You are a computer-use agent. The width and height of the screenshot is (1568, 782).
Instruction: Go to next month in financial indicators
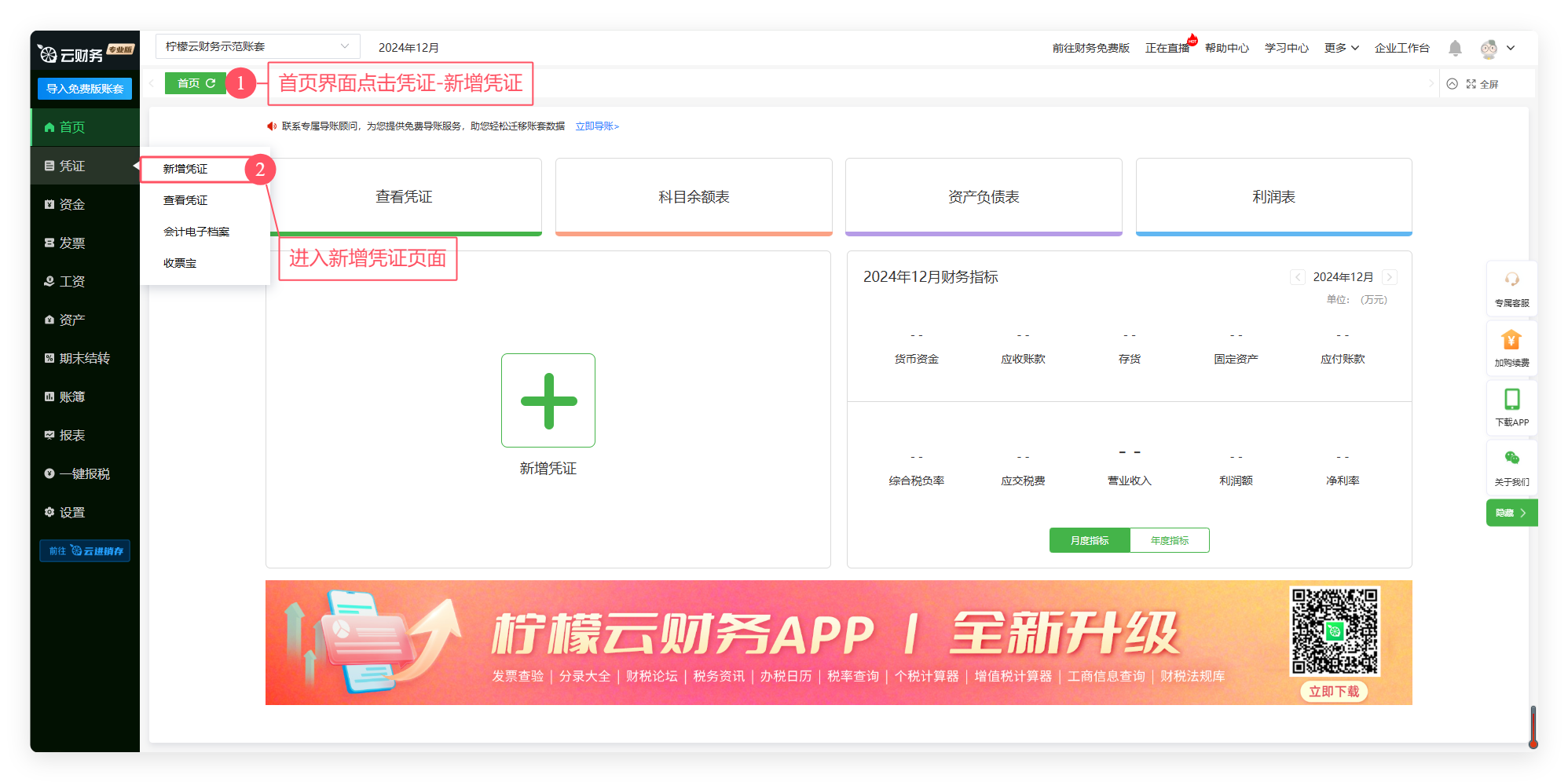click(1389, 277)
